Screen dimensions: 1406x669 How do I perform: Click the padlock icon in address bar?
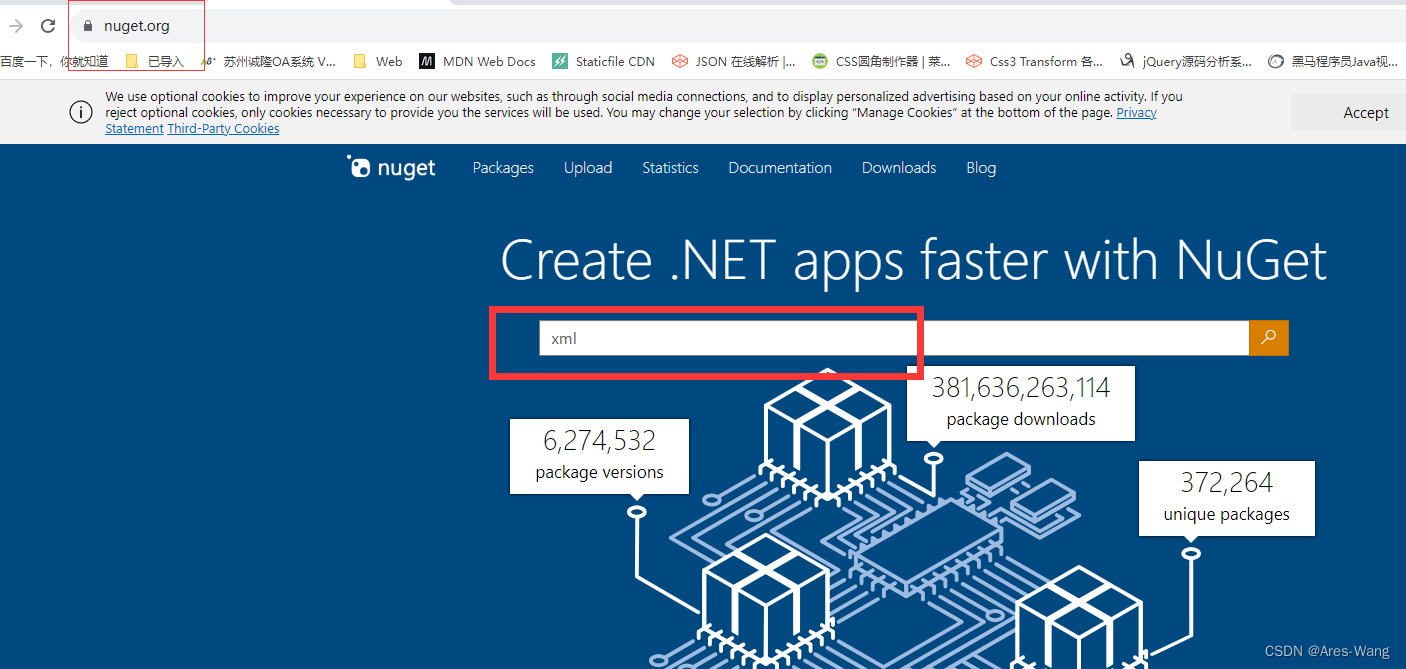tap(87, 25)
